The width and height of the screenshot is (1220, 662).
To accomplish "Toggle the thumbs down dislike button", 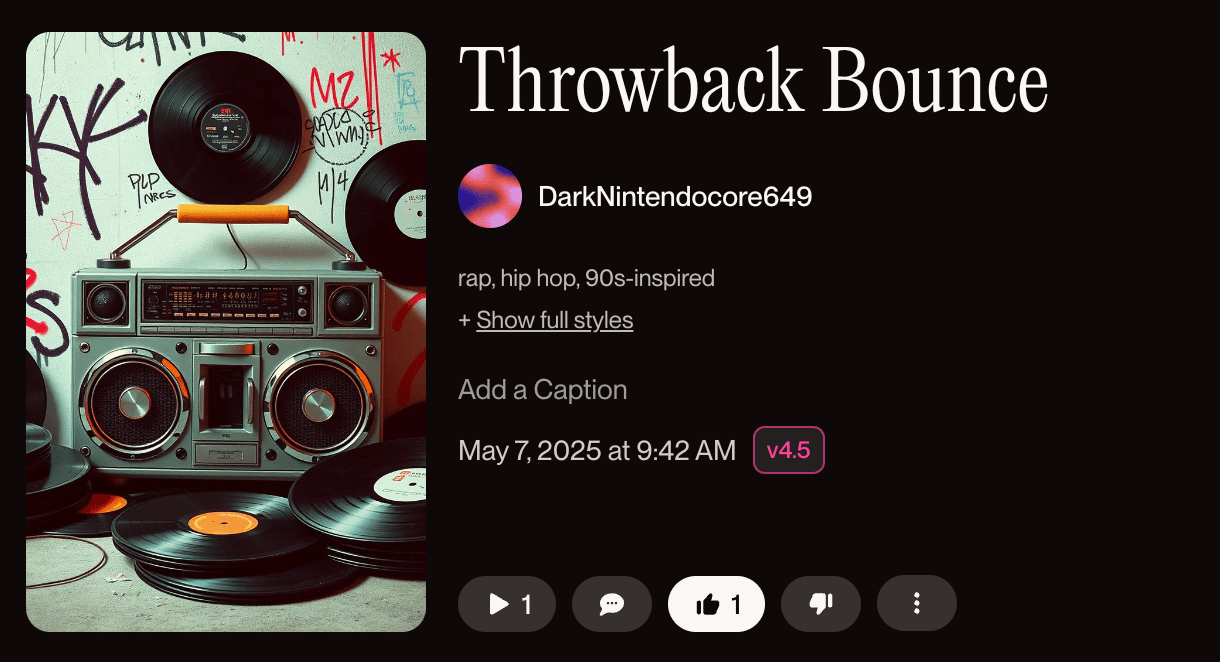I will tap(821, 604).
